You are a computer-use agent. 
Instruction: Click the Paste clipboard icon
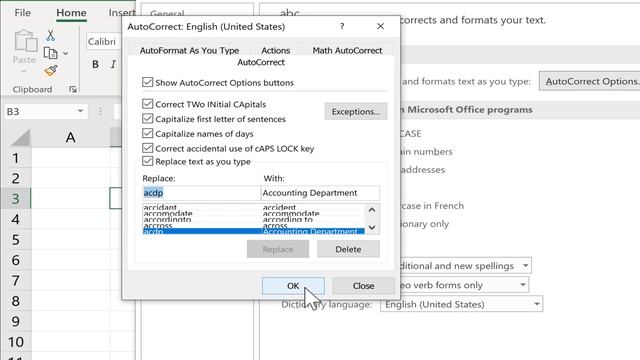(25, 41)
